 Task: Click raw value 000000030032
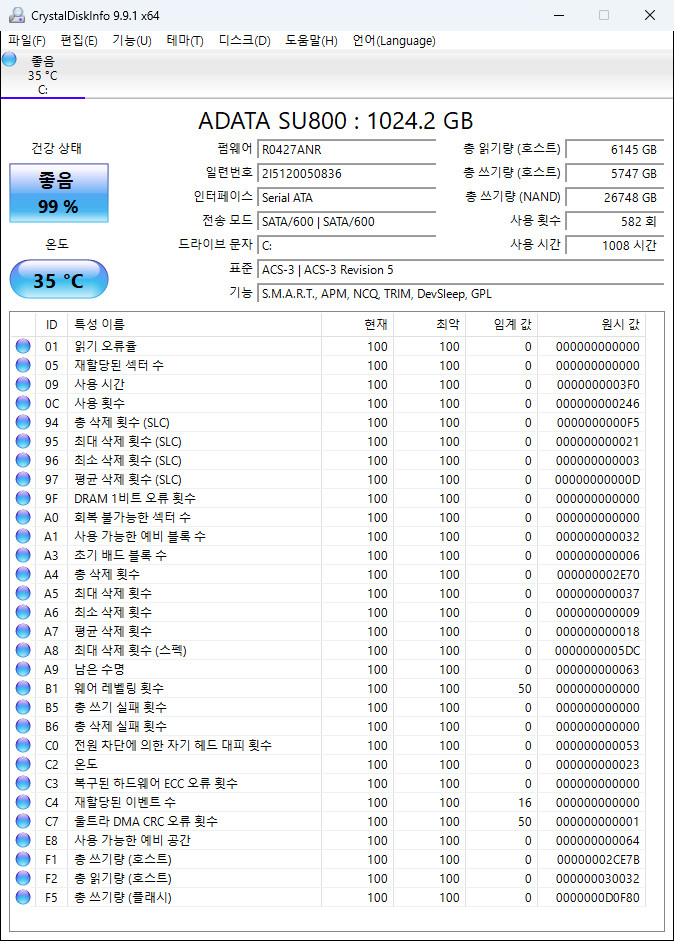coord(598,879)
